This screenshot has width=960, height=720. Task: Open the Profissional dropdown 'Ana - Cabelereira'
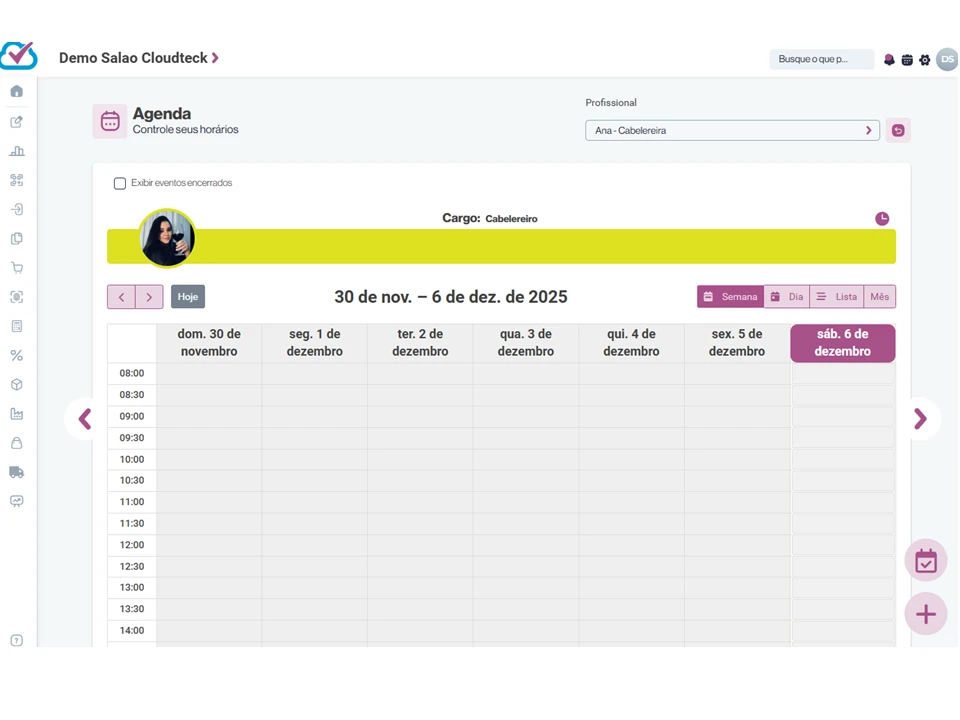coord(732,131)
